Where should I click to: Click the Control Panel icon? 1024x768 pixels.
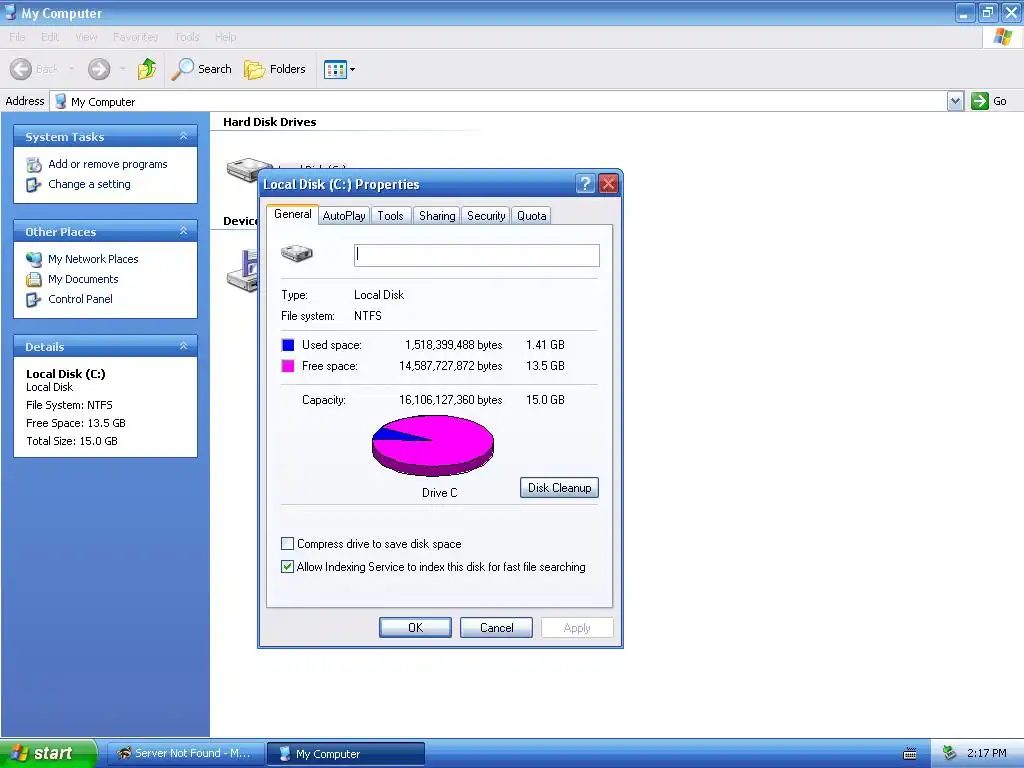coord(34,300)
